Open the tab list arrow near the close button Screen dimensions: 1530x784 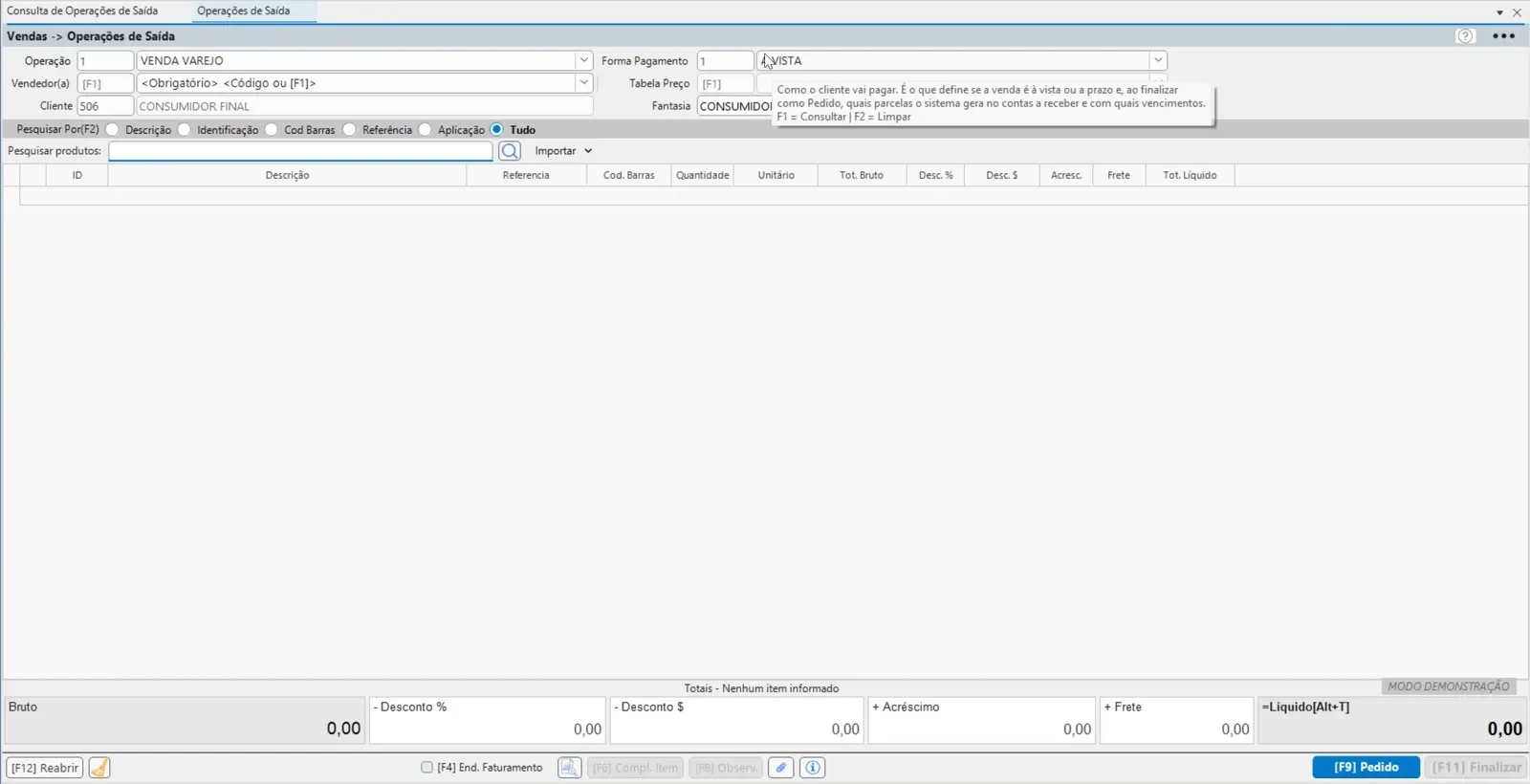pos(1499,13)
